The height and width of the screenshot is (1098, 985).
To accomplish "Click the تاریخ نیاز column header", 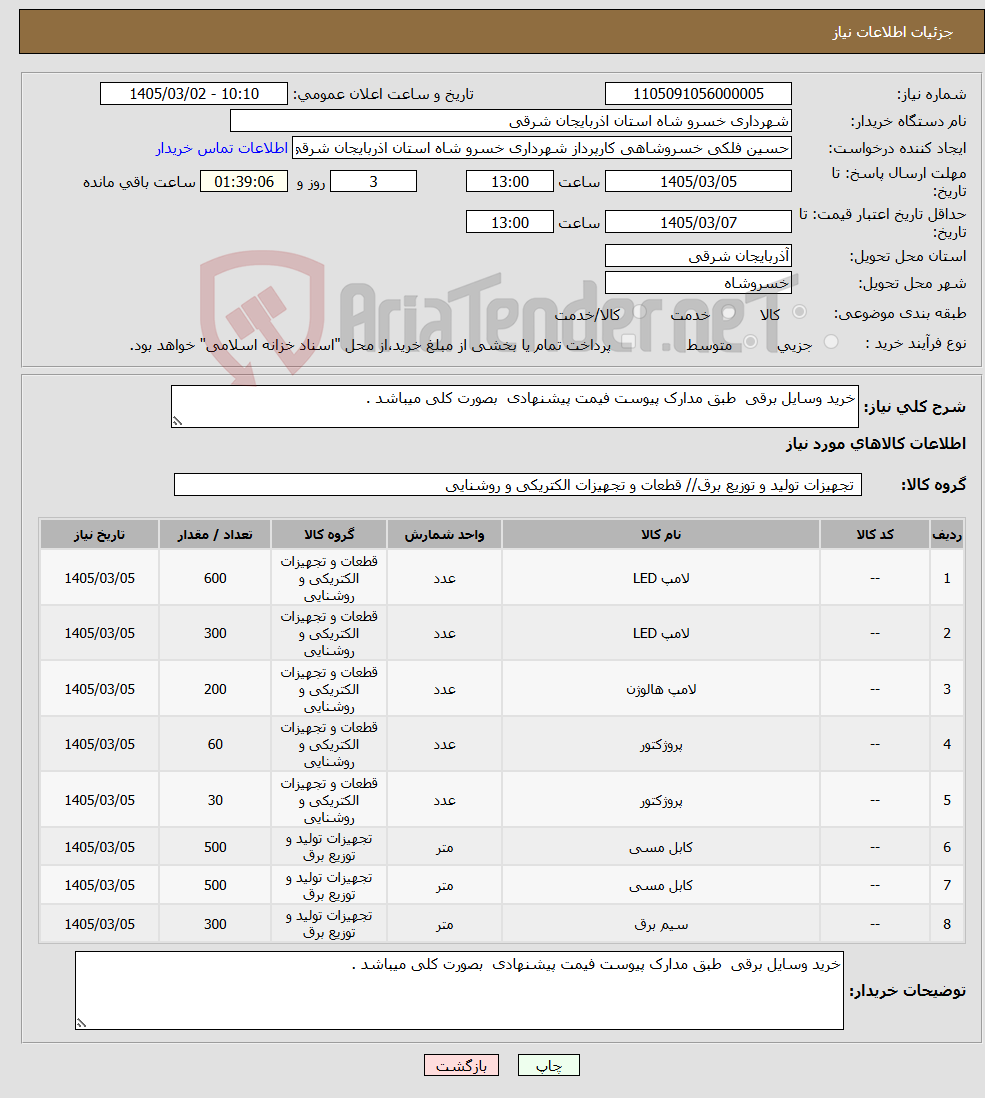I will pos(99,534).
